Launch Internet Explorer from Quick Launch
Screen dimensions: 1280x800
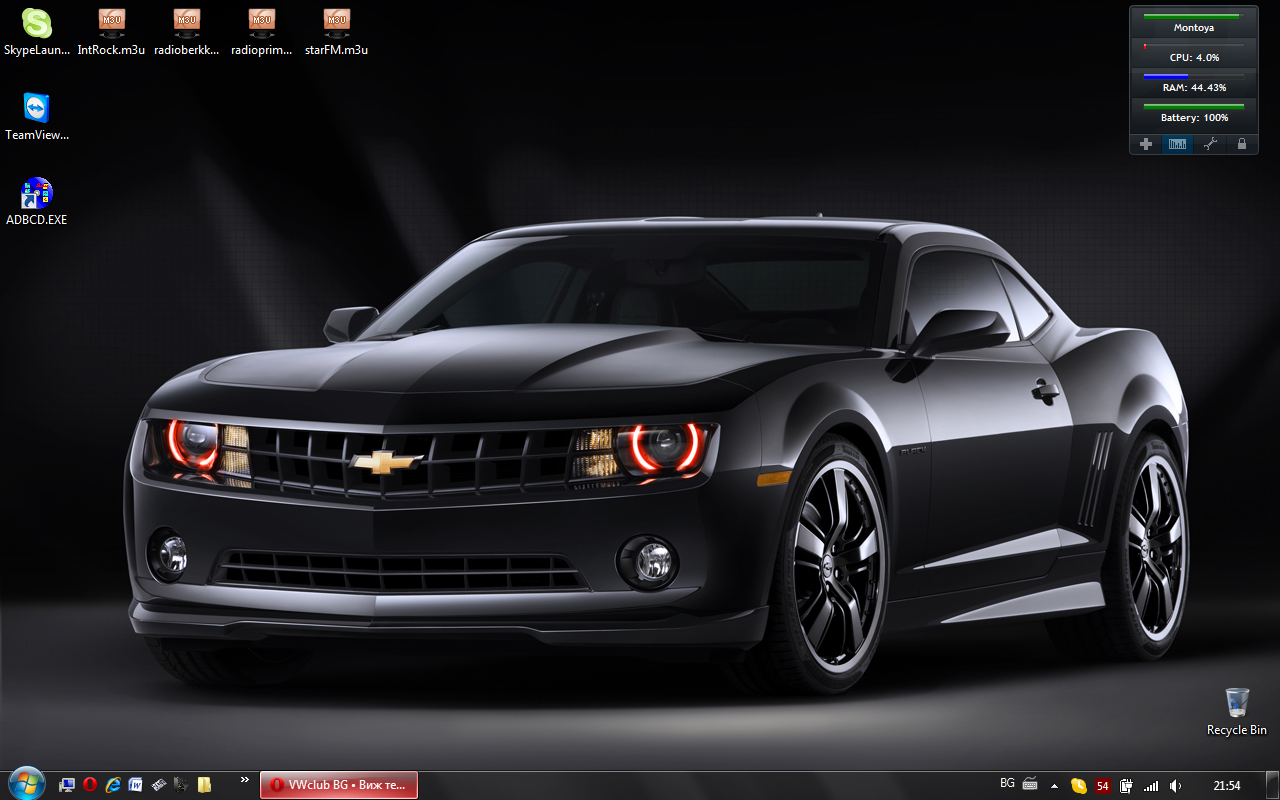pos(113,785)
